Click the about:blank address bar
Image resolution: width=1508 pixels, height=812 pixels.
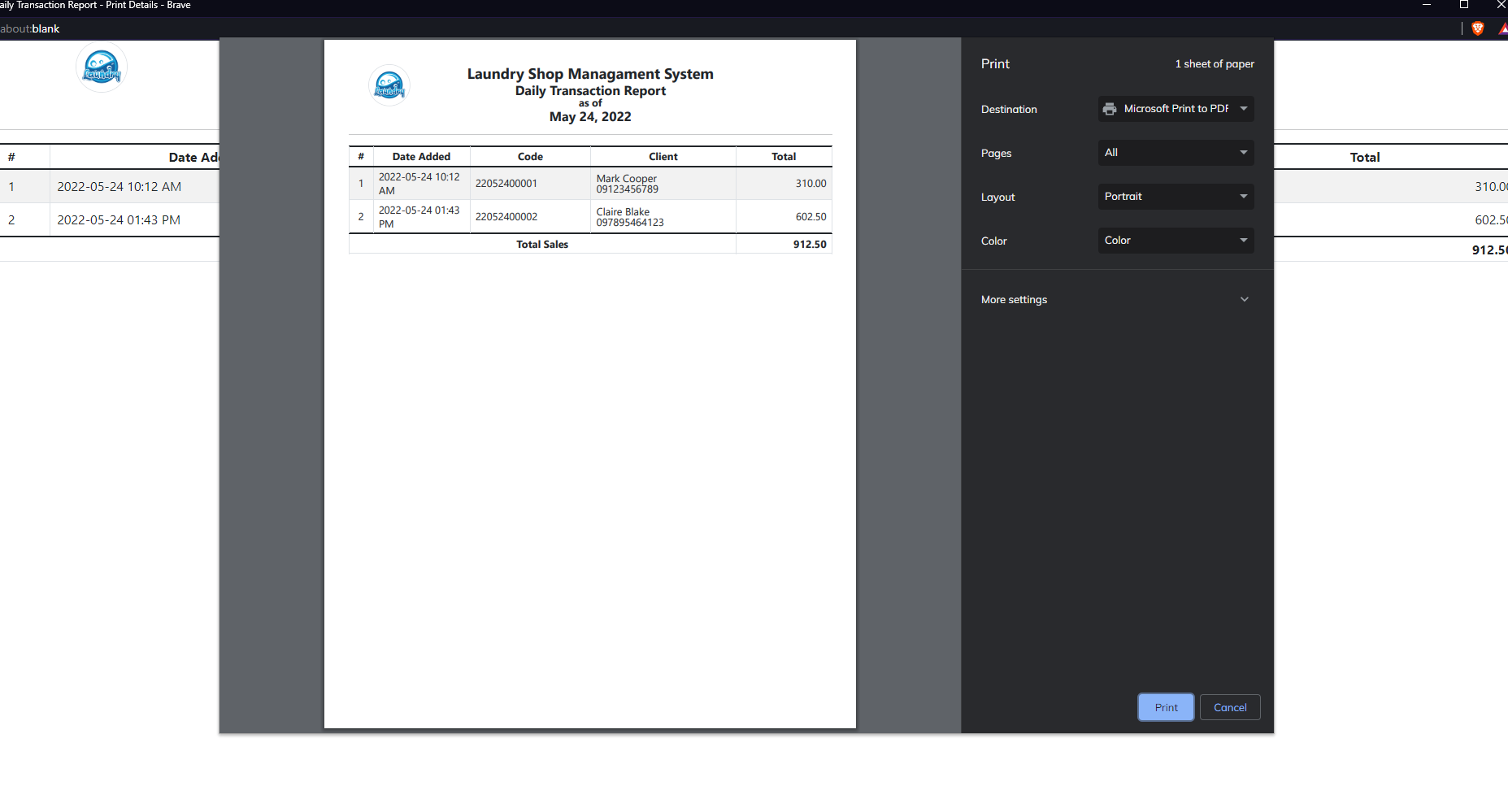point(30,28)
